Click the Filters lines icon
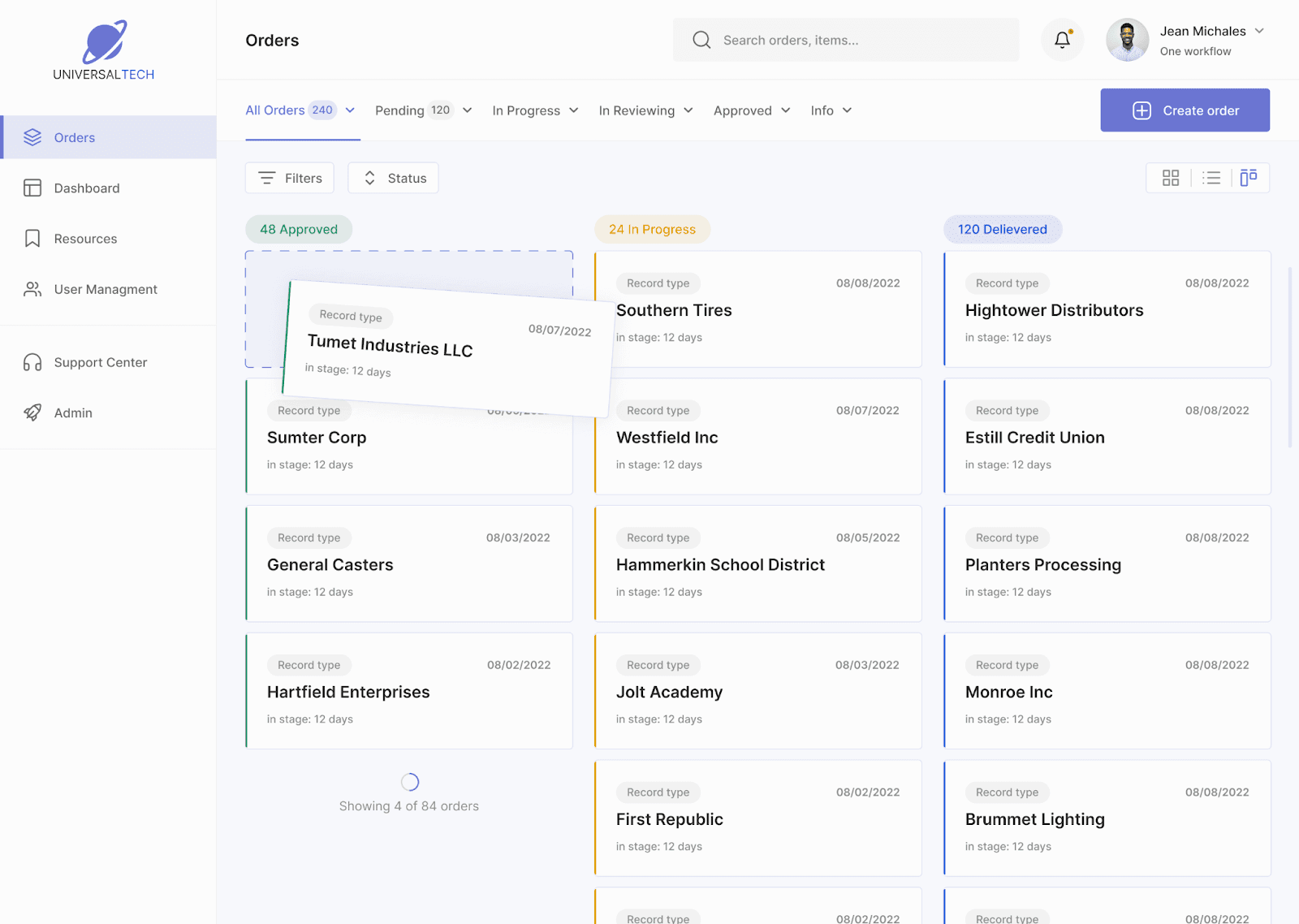The width and height of the screenshot is (1299, 924). 266,178
